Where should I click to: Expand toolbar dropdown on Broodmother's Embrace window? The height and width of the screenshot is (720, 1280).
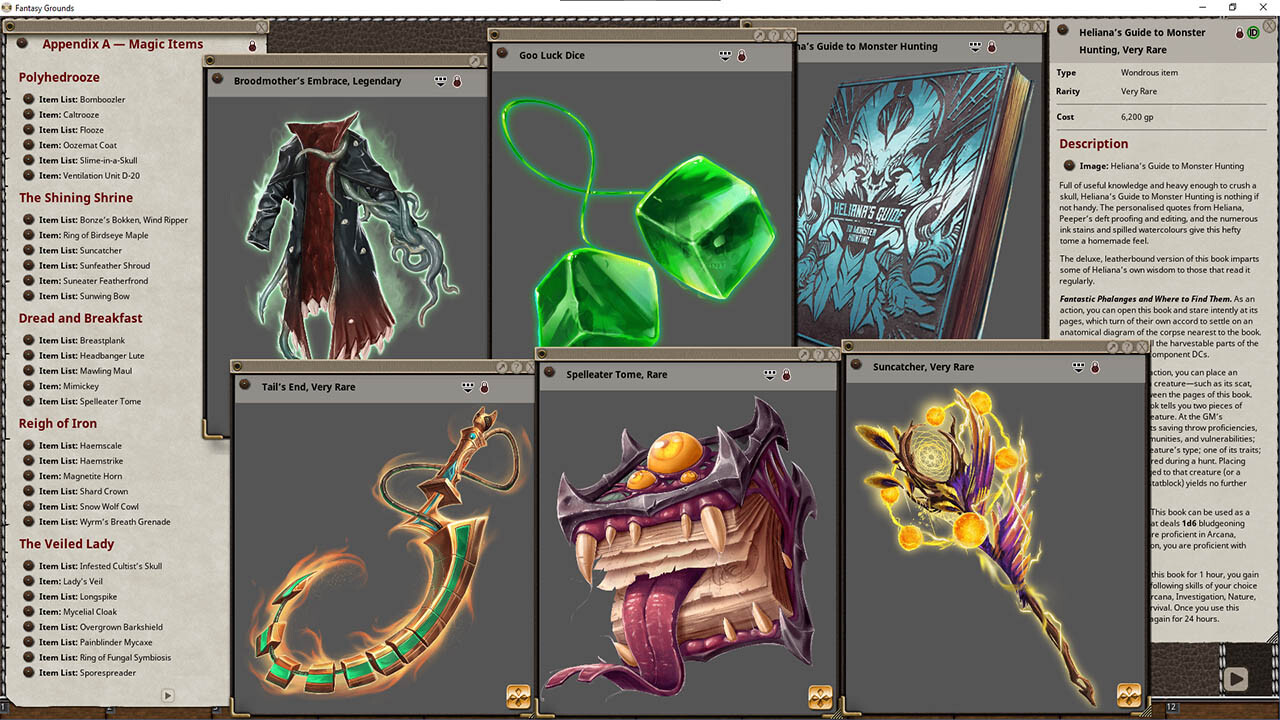tap(440, 81)
